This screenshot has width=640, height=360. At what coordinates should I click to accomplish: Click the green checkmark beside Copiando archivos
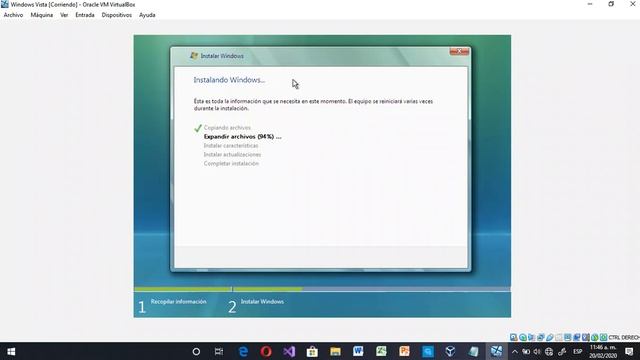point(198,128)
